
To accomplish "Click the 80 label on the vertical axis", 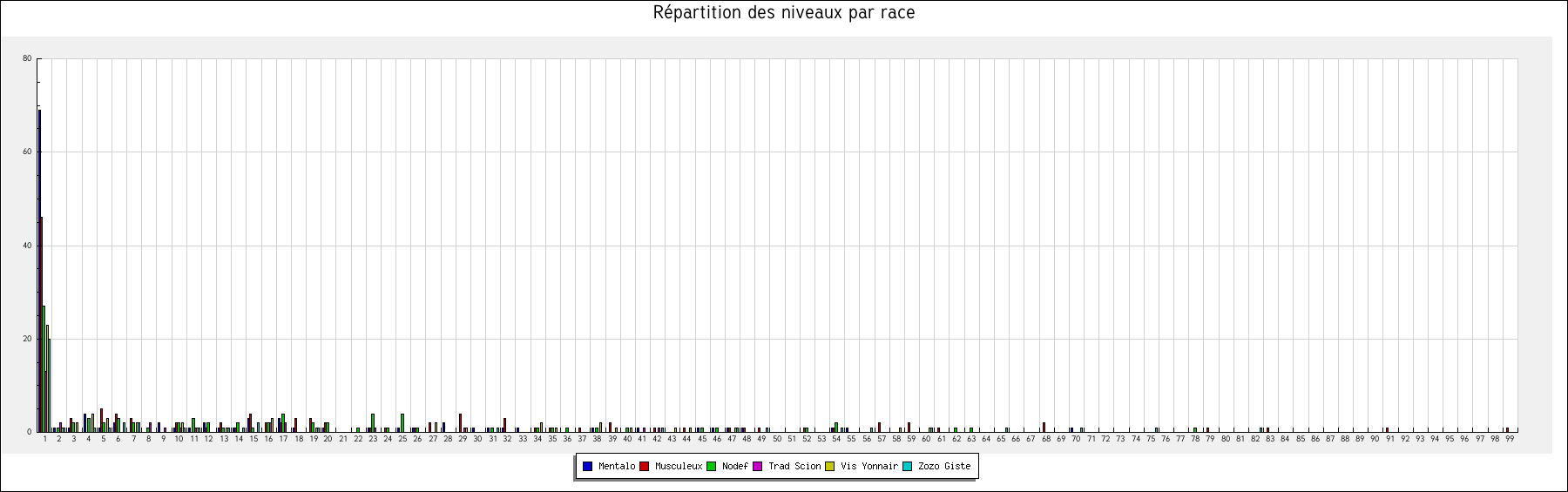I will click(x=27, y=59).
